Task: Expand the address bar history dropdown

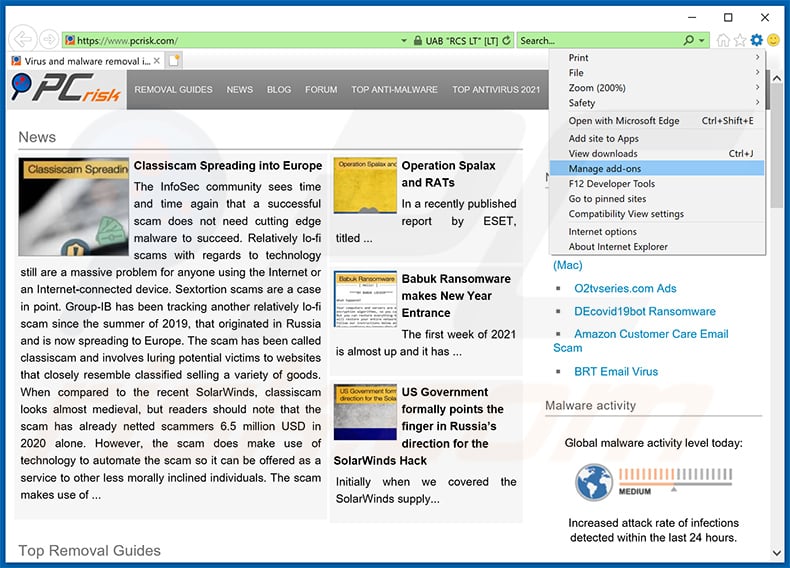Action: pyautogui.click(x=404, y=40)
